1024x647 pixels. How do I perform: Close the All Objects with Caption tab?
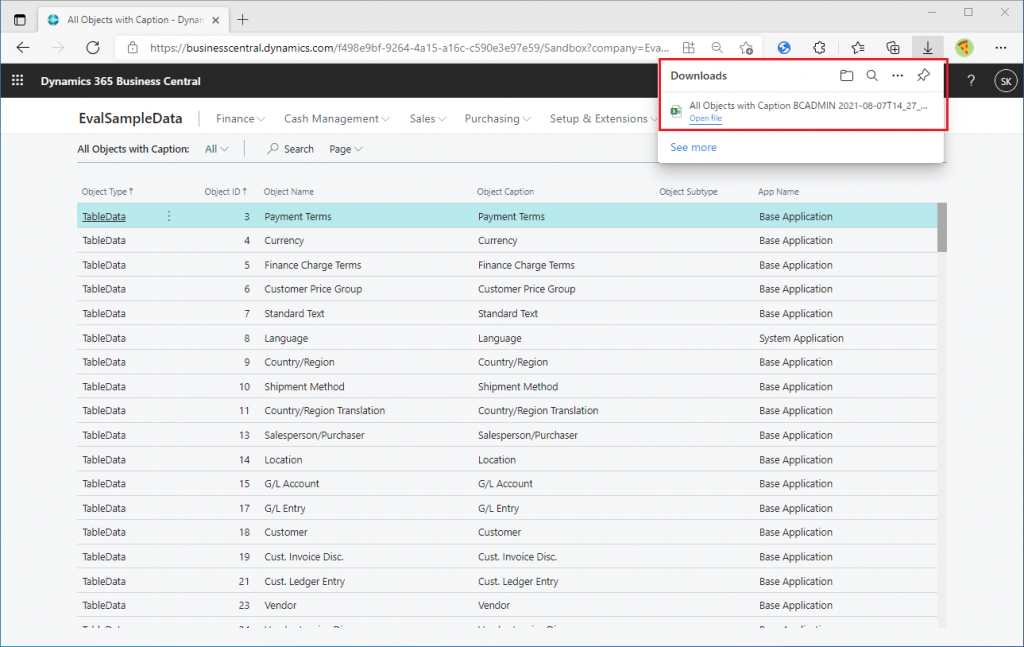[x=216, y=20]
